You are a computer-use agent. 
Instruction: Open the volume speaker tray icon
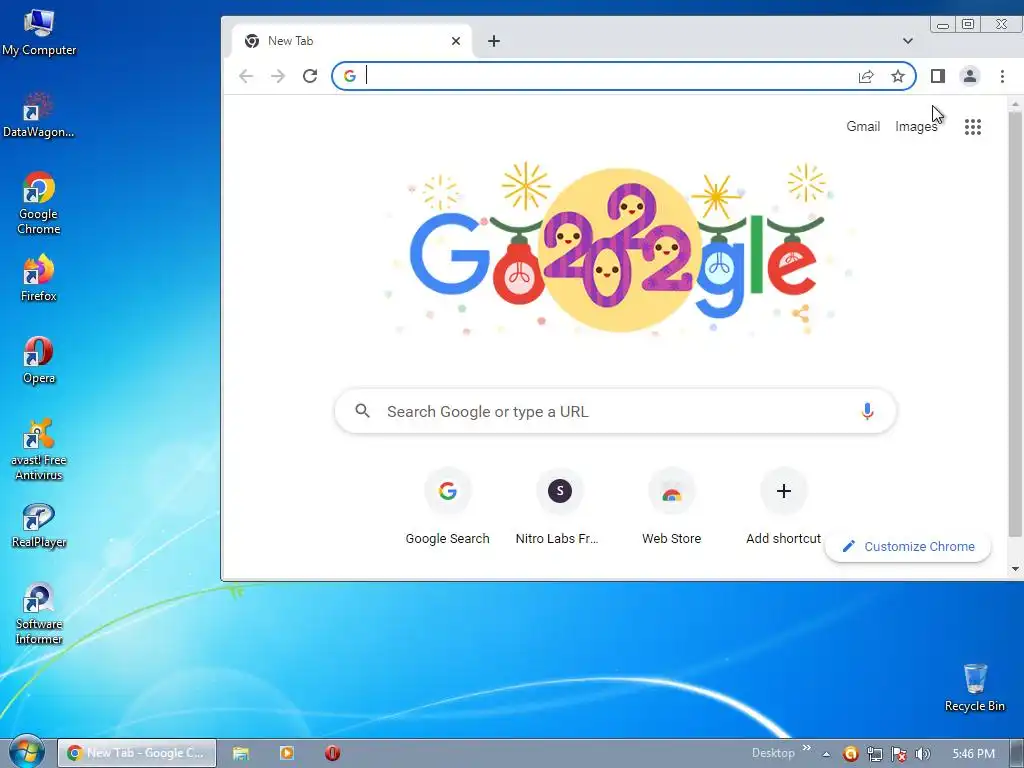922,754
